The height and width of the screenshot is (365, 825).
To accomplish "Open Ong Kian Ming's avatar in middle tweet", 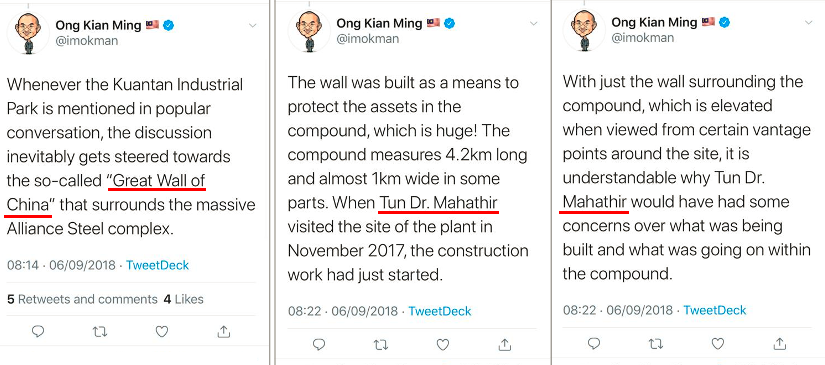I will point(309,31).
